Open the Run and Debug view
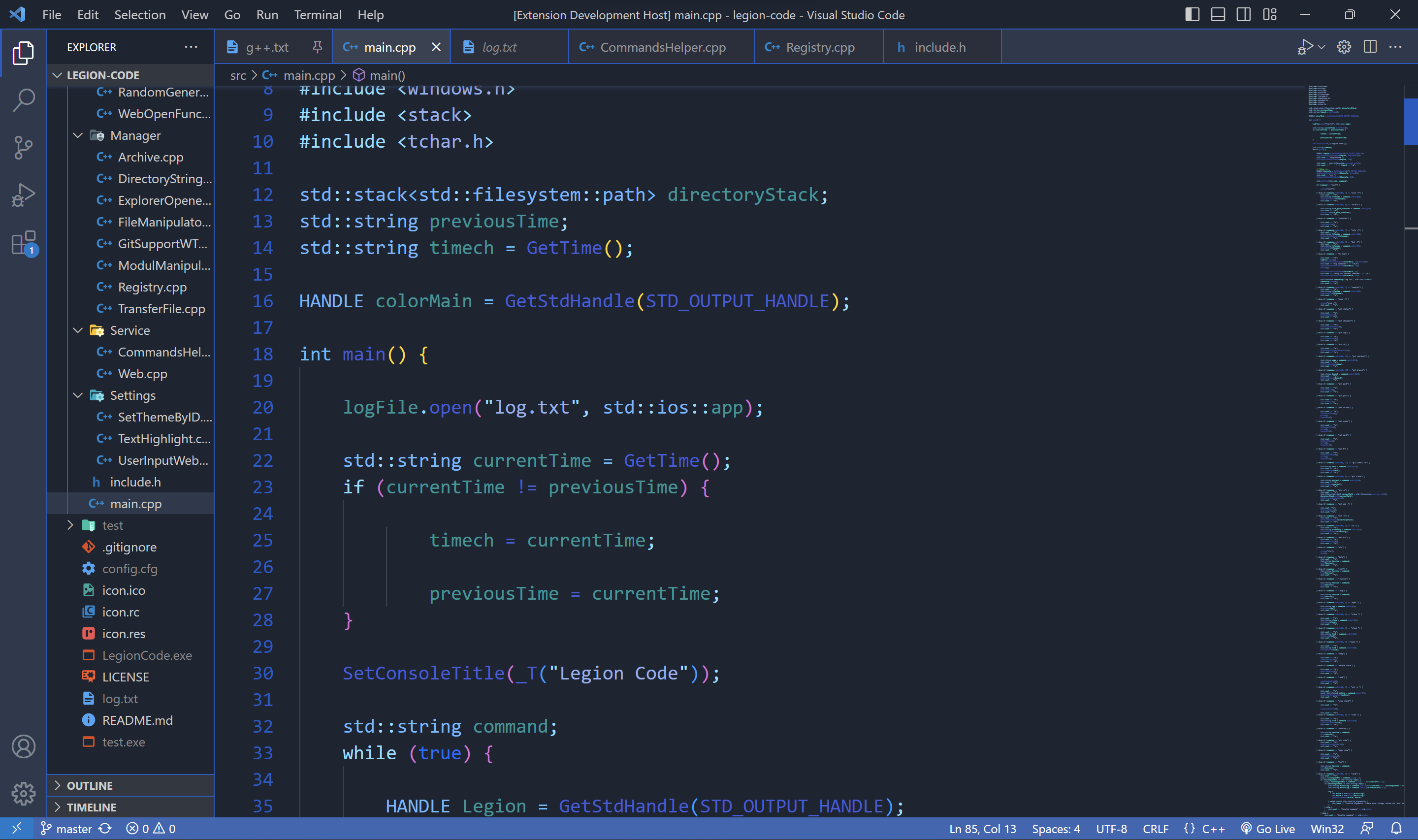 [x=23, y=194]
